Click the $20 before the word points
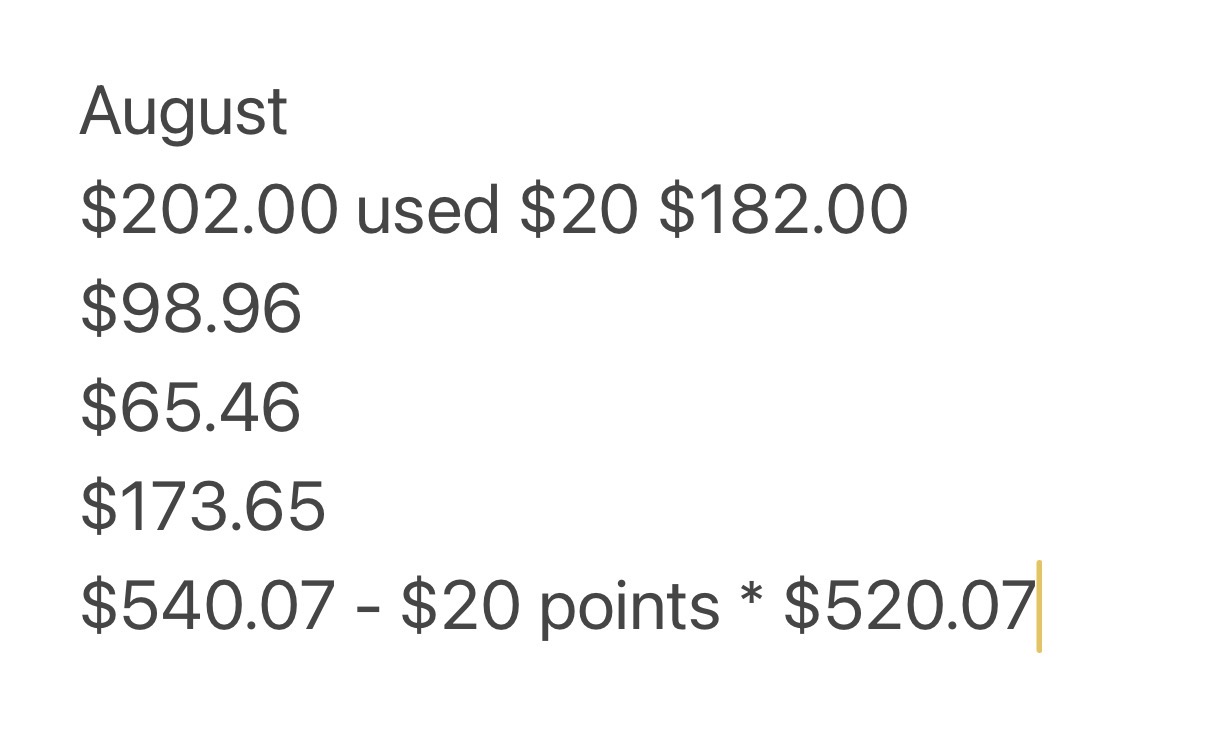The height and width of the screenshot is (737, 1206). (459, 606)
